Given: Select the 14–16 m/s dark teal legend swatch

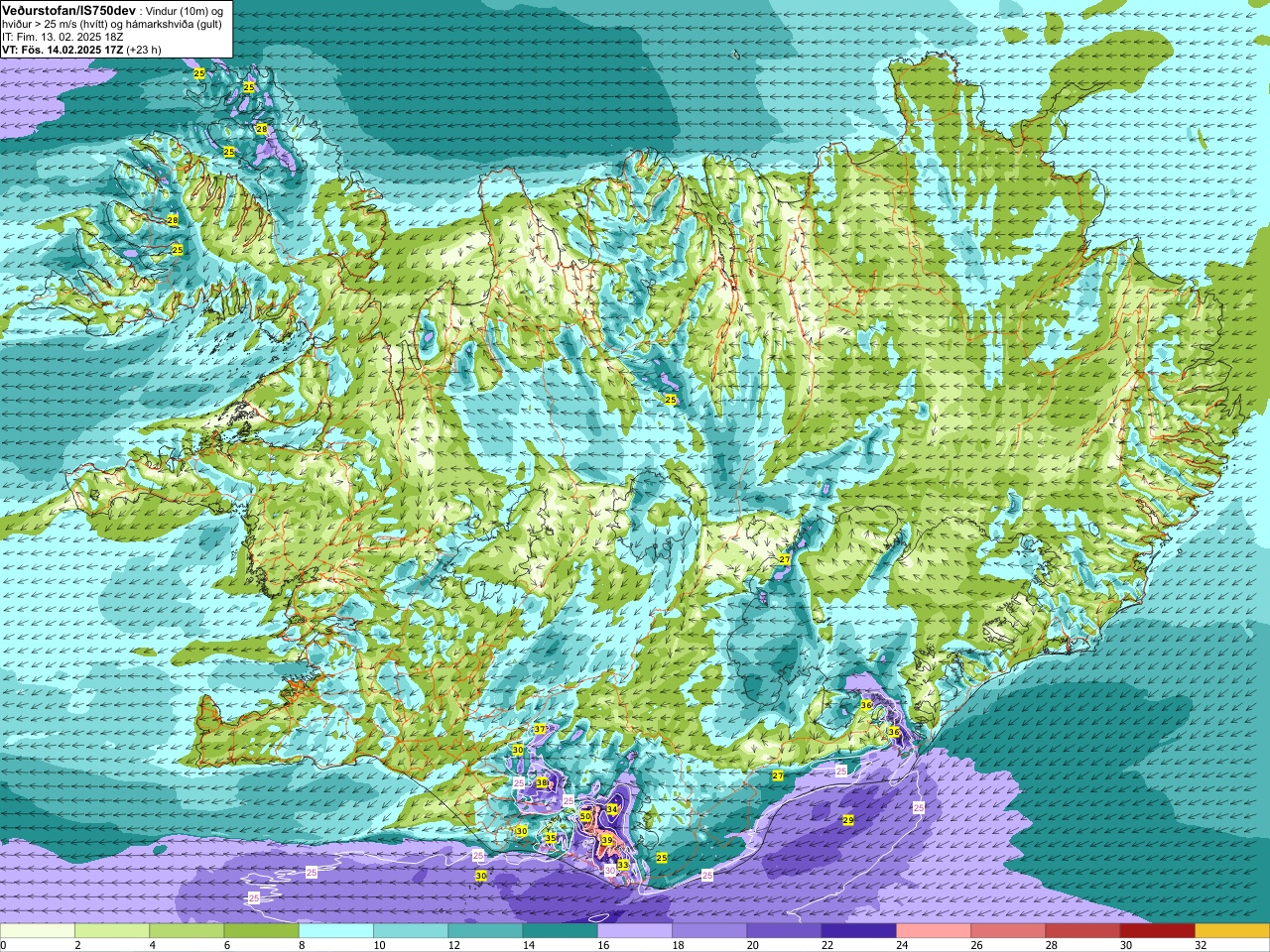Looking at the screenshot, I should point(561,931).
